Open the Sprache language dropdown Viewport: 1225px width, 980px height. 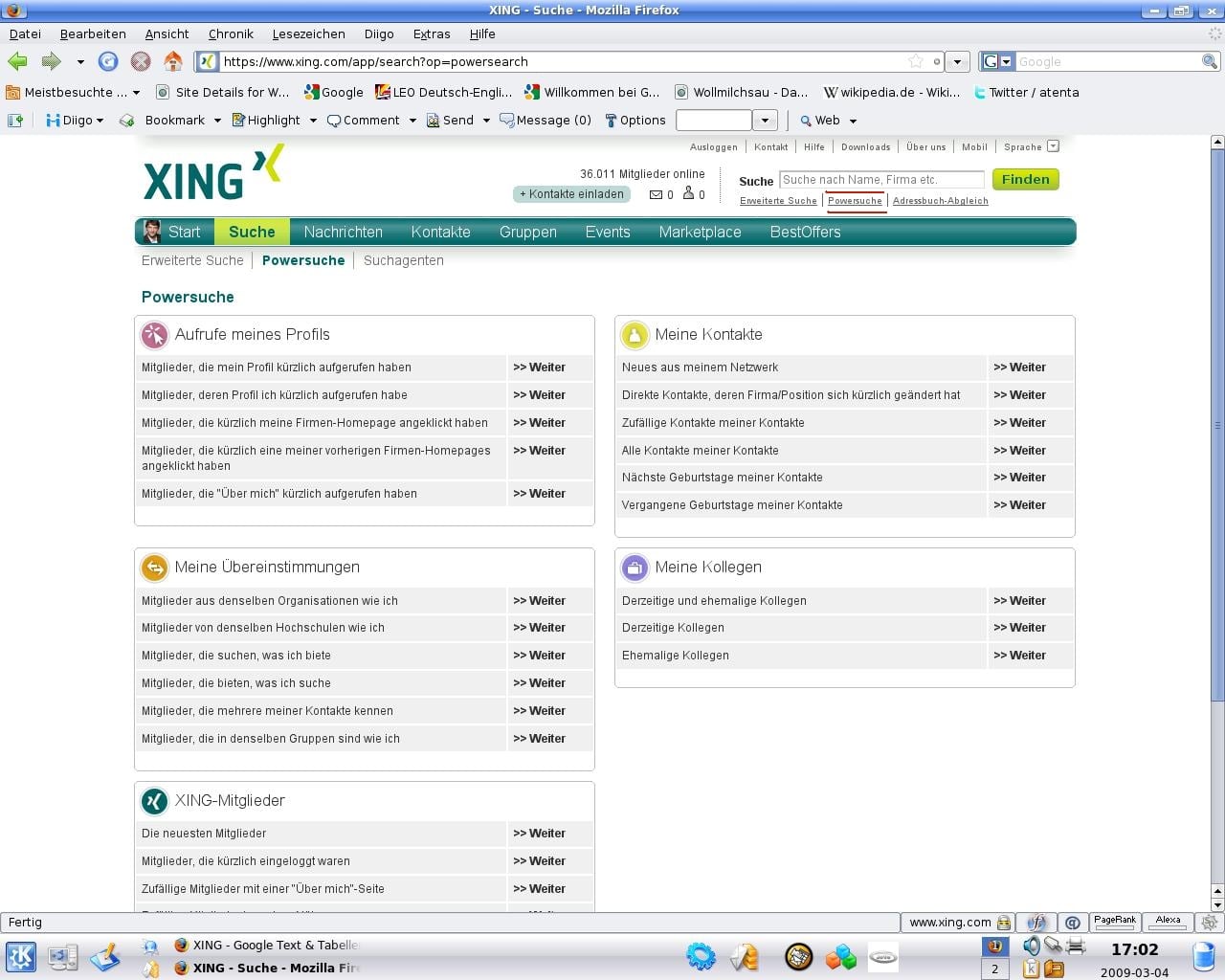point(1054,146)
